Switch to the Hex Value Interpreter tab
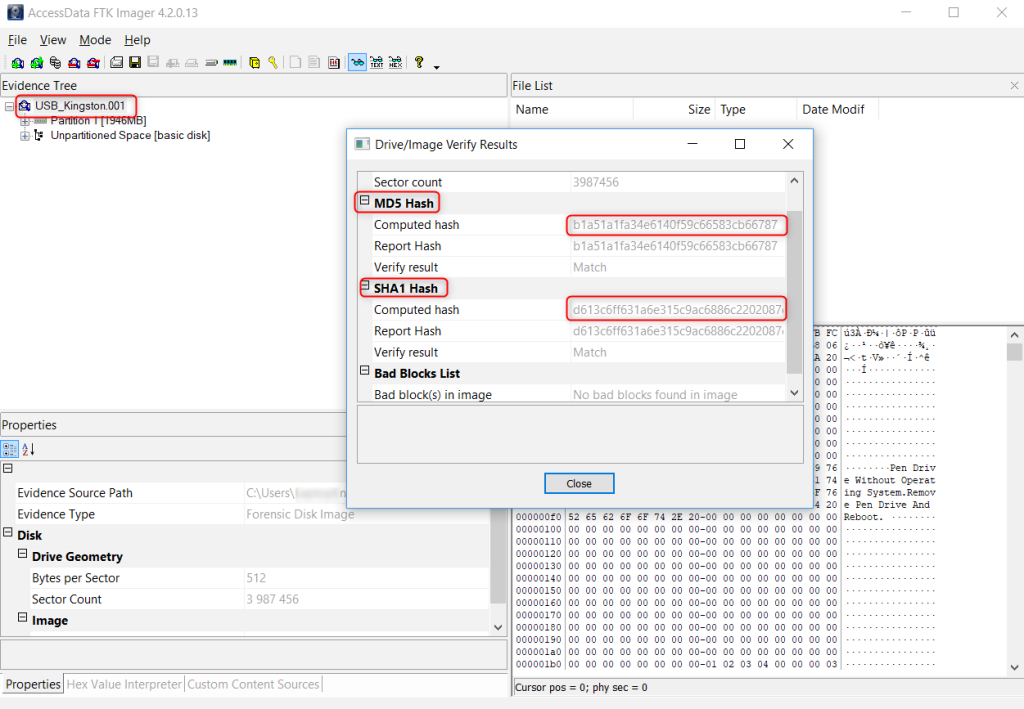 tap(124, 684)
